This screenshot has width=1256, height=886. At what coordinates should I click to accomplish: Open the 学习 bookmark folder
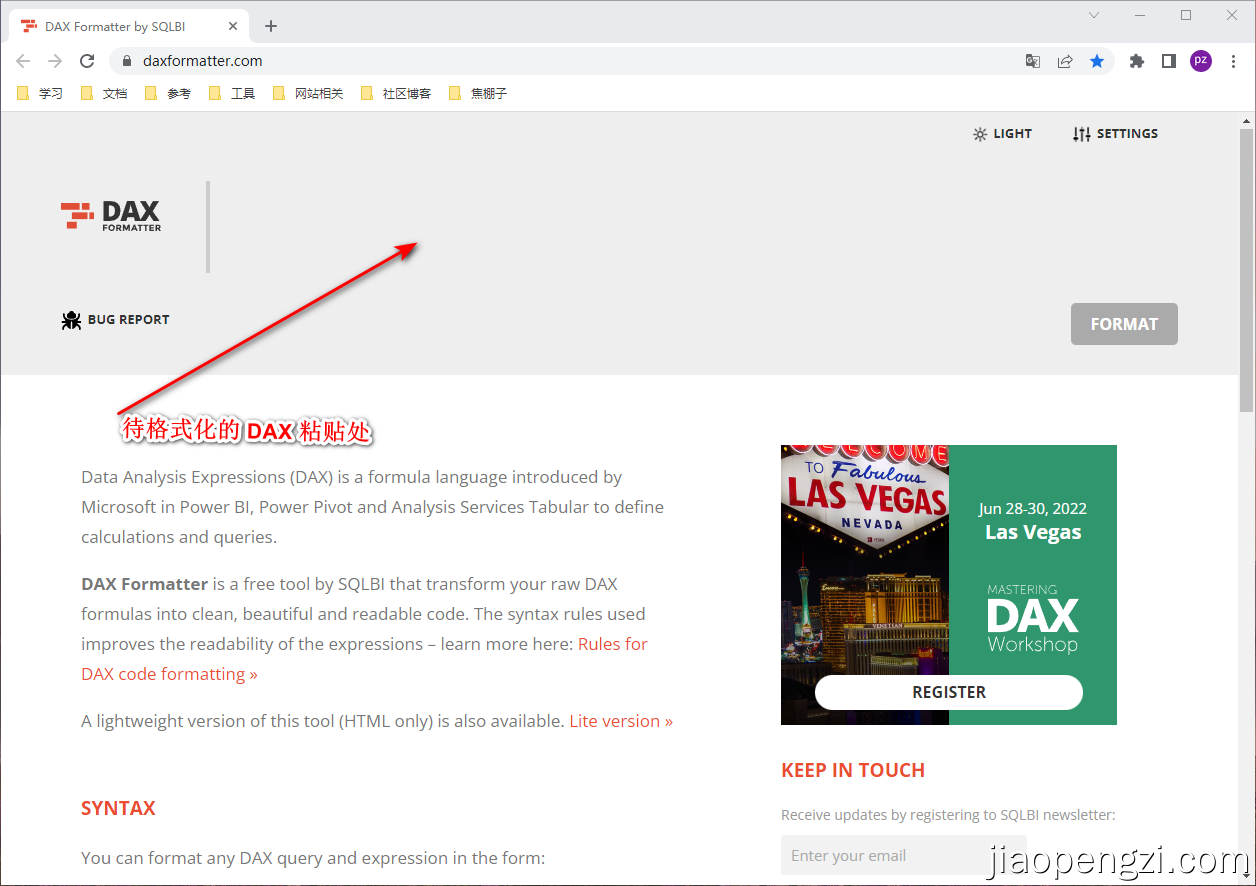pos(41,93)
